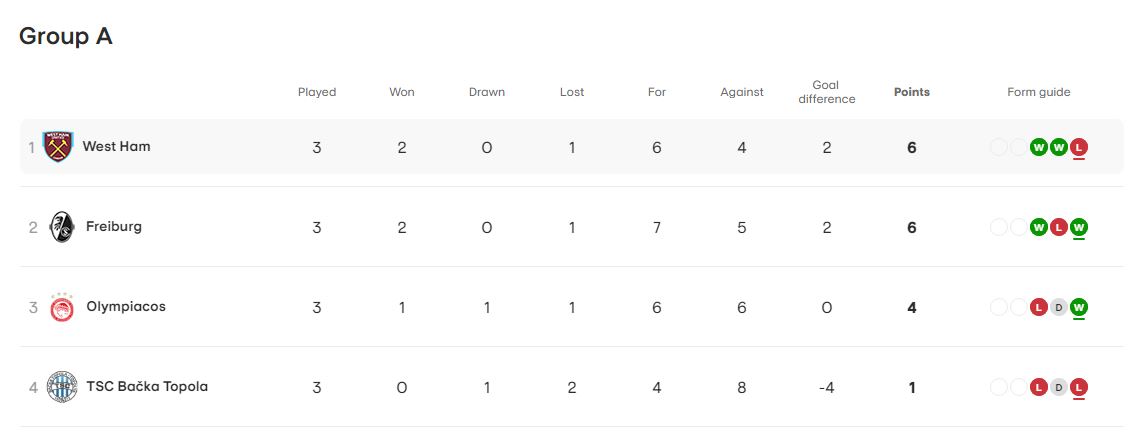
Task: Click the Goal difference column header
Action: [x=827, y=92]
